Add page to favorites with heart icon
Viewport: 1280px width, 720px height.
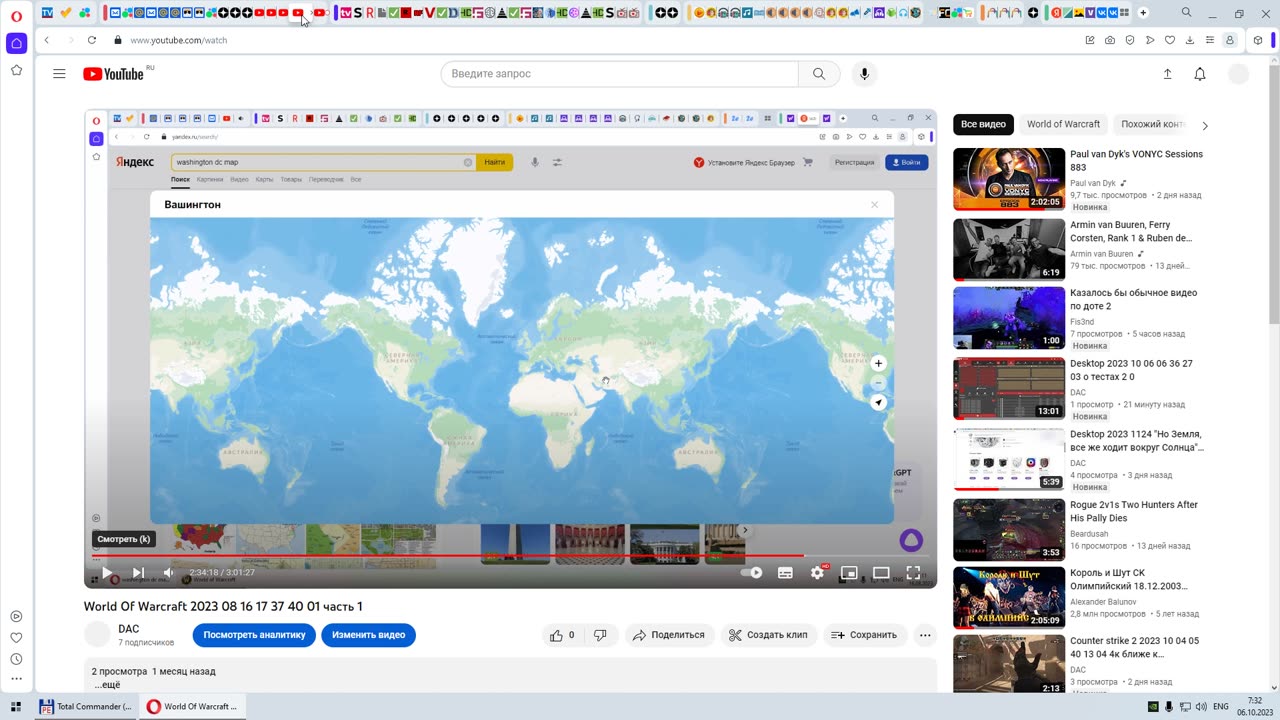[1170, 40]
